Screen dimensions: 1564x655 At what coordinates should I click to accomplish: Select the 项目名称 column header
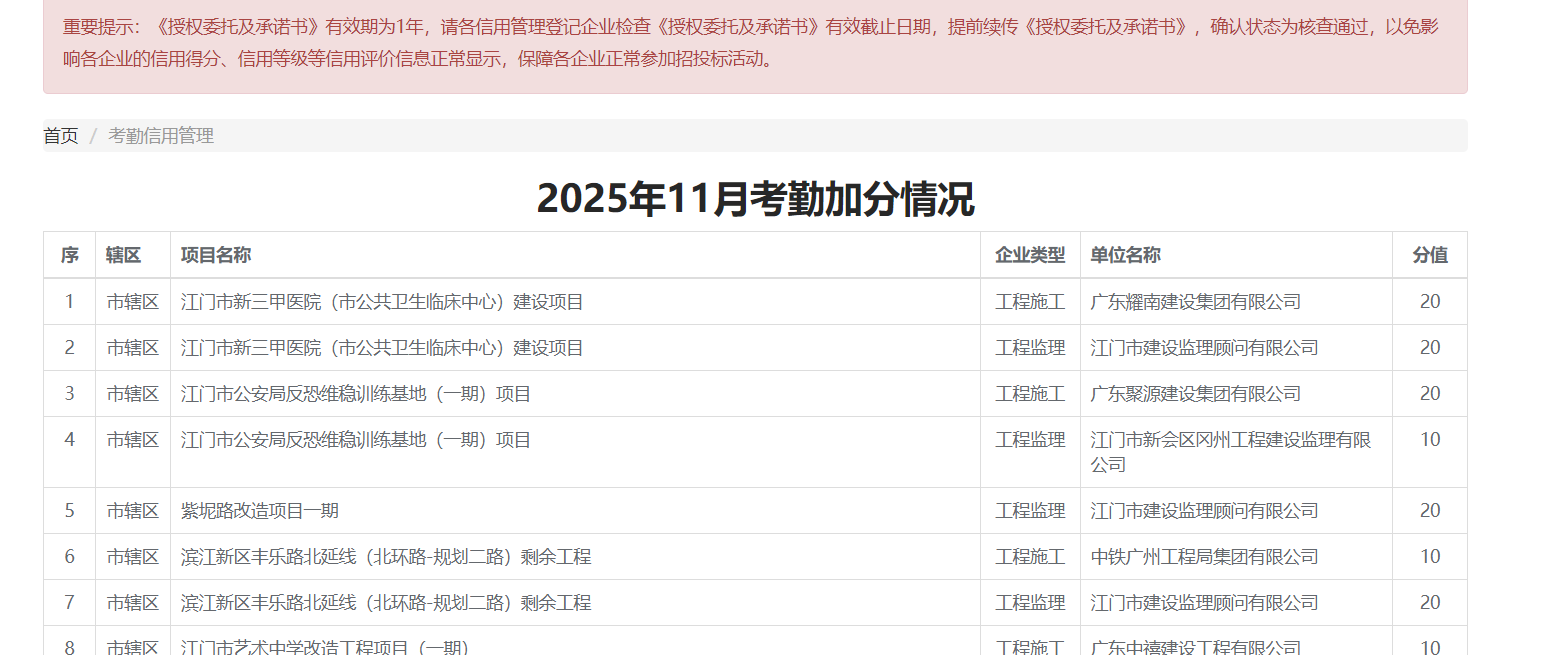pos(216,255)
